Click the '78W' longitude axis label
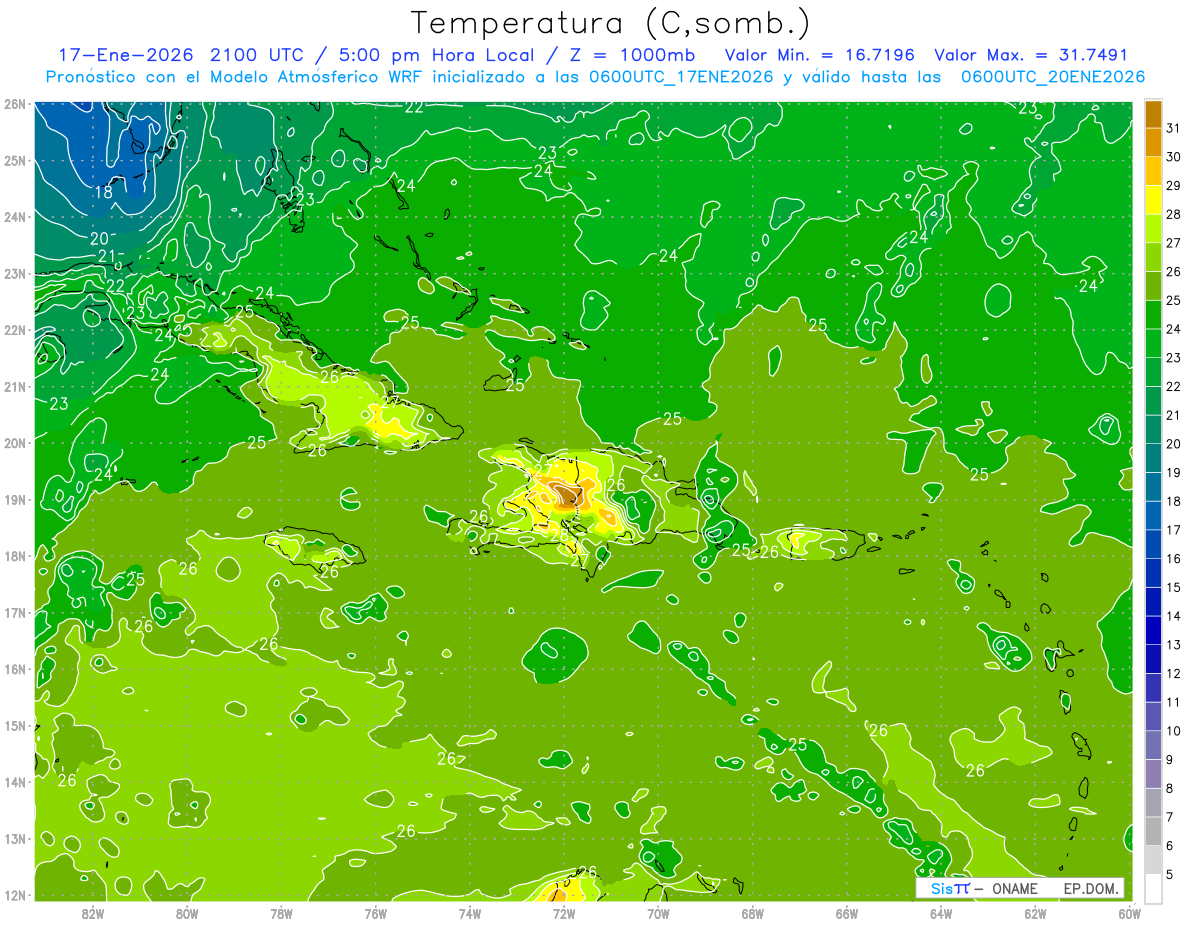Viewport: 1200px width, 927px height. (281, 913)
